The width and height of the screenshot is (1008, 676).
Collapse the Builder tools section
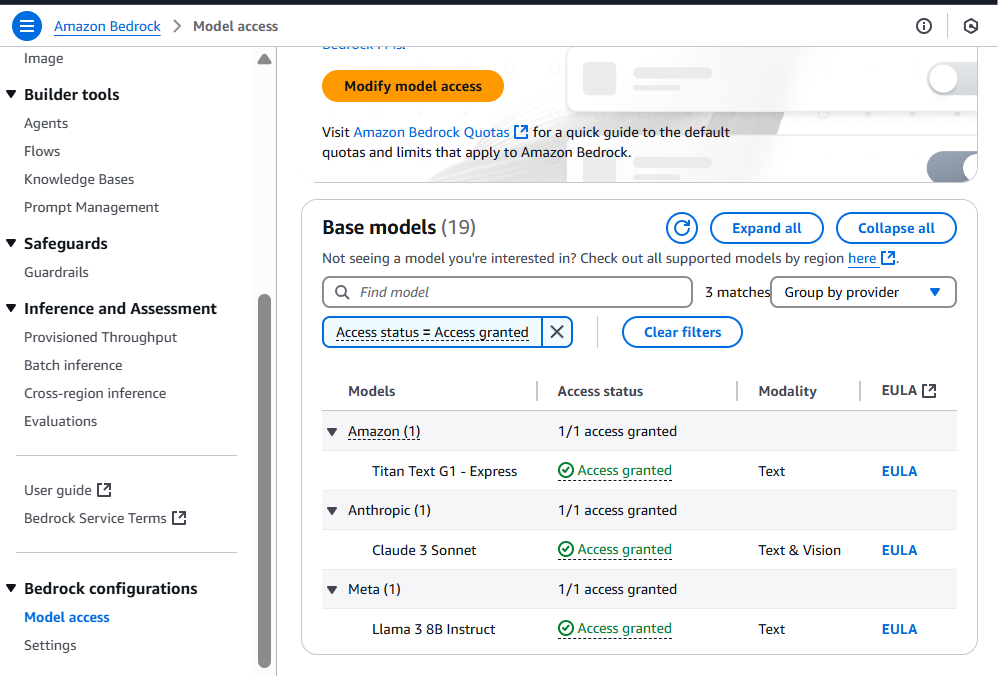[11, 94]
